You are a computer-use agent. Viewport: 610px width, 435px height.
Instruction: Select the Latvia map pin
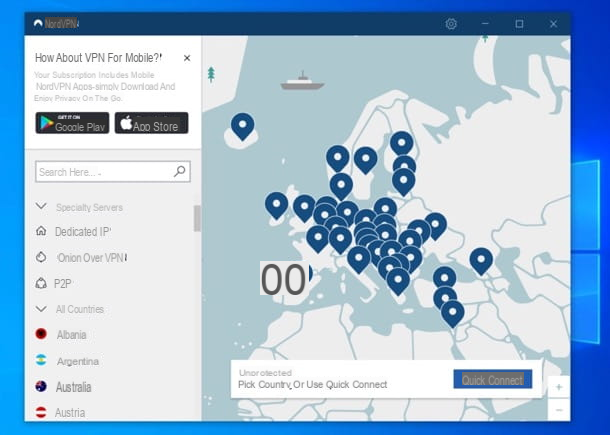click(x=404, y=182)
